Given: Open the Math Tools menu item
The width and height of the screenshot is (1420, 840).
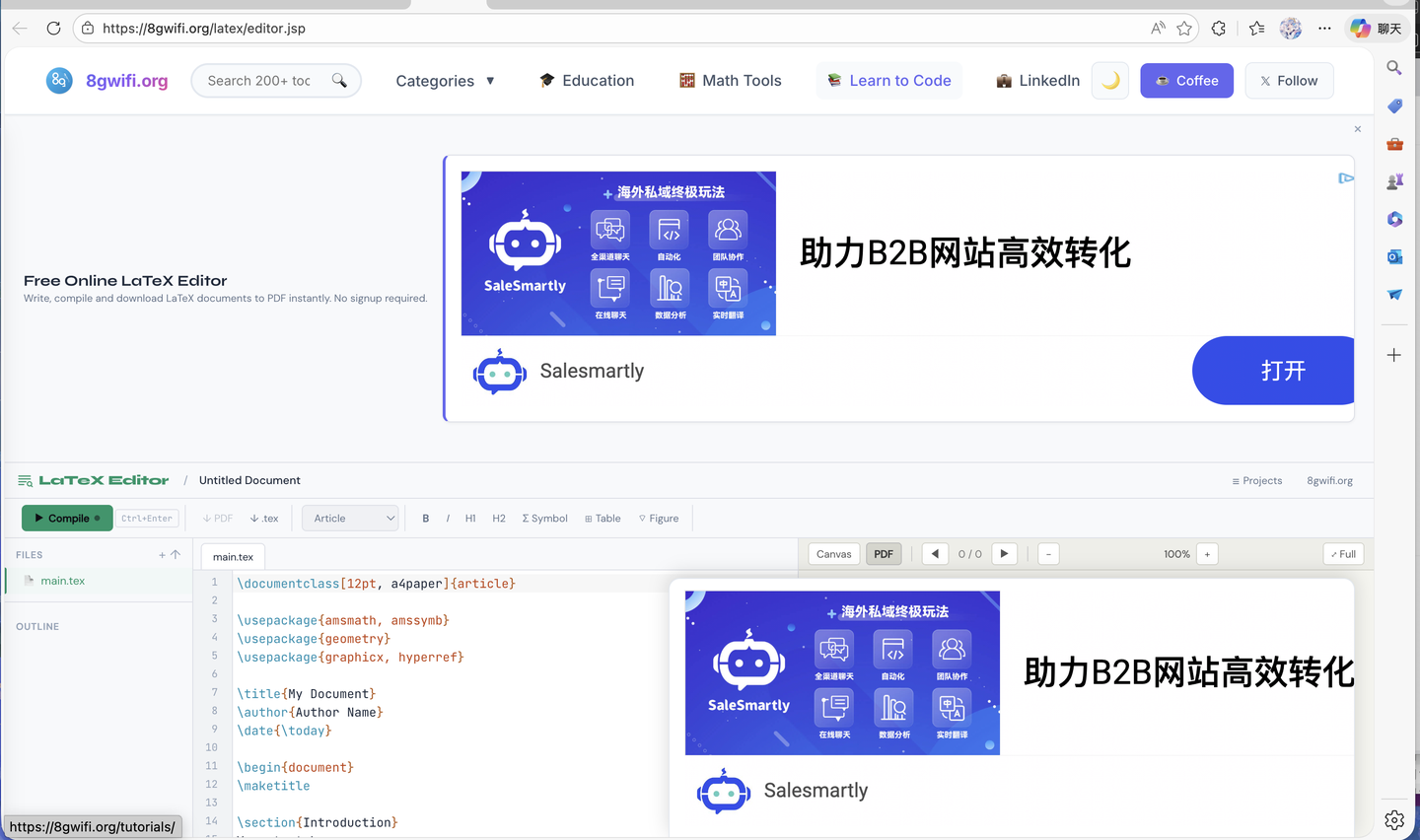Looking at the screenshot, I should point(731,81).
